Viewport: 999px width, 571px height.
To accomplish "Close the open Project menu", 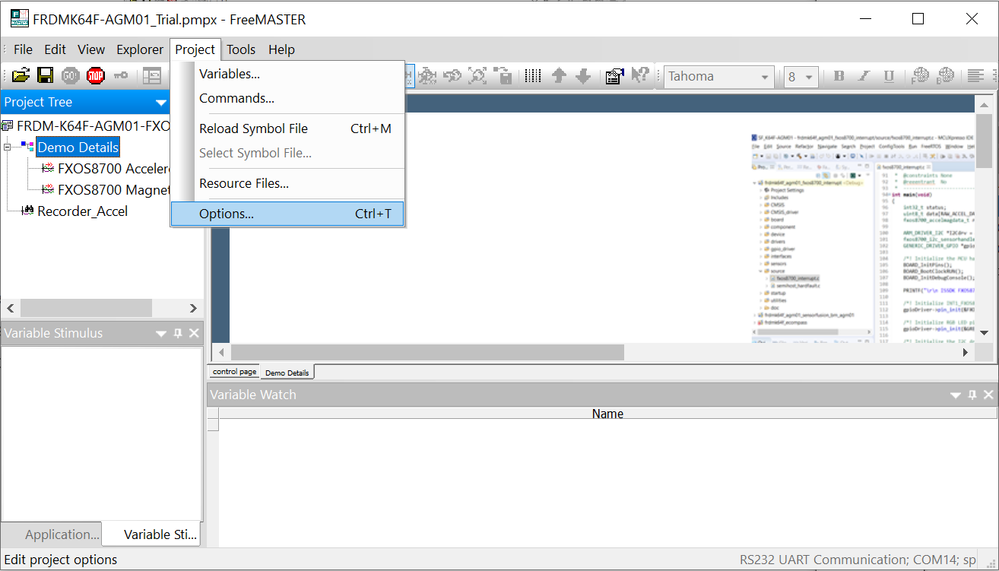I will point(195,49).
